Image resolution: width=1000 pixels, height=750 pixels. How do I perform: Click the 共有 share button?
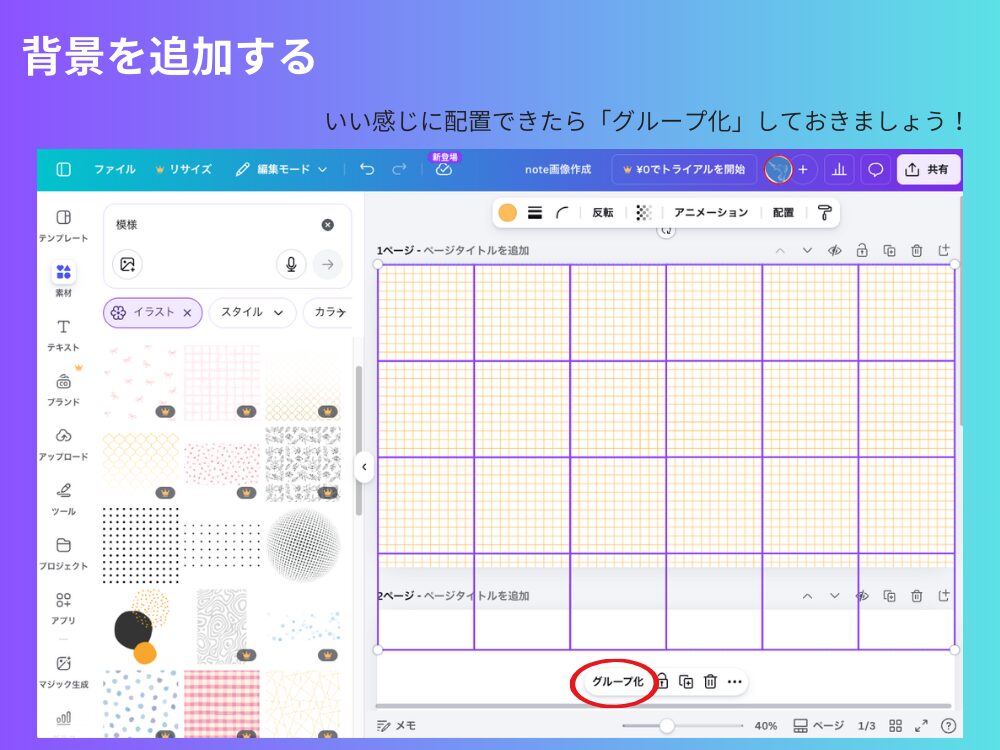click(928, 169)
